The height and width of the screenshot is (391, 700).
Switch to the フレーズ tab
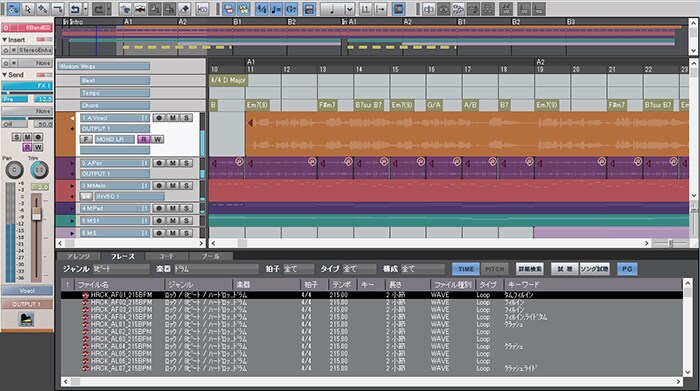(x=122, y=256)
